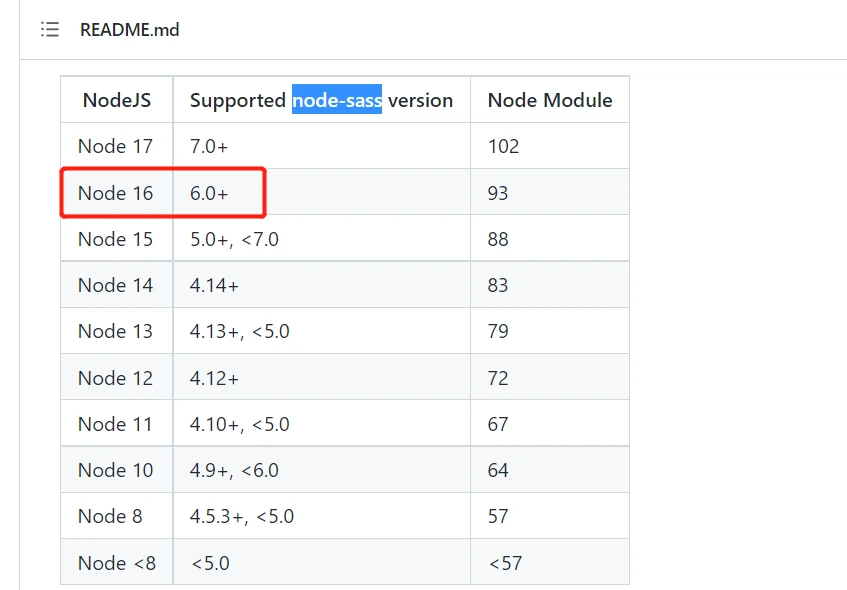Click the 4.13+, <5.0 version cell
Screen dimensions: 847x590
[322, 331]
